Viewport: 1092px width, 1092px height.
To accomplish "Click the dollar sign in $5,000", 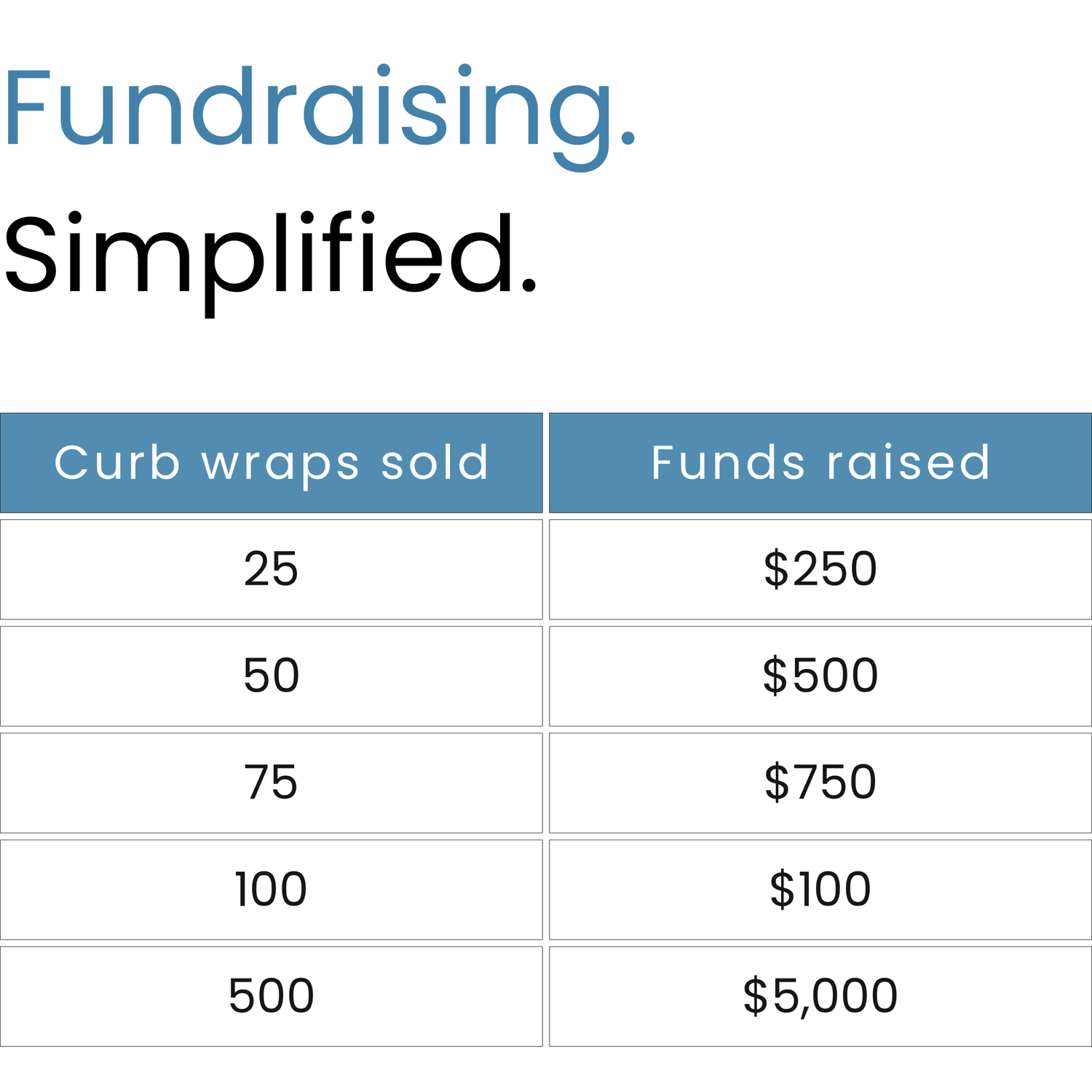I will [755, 996].
